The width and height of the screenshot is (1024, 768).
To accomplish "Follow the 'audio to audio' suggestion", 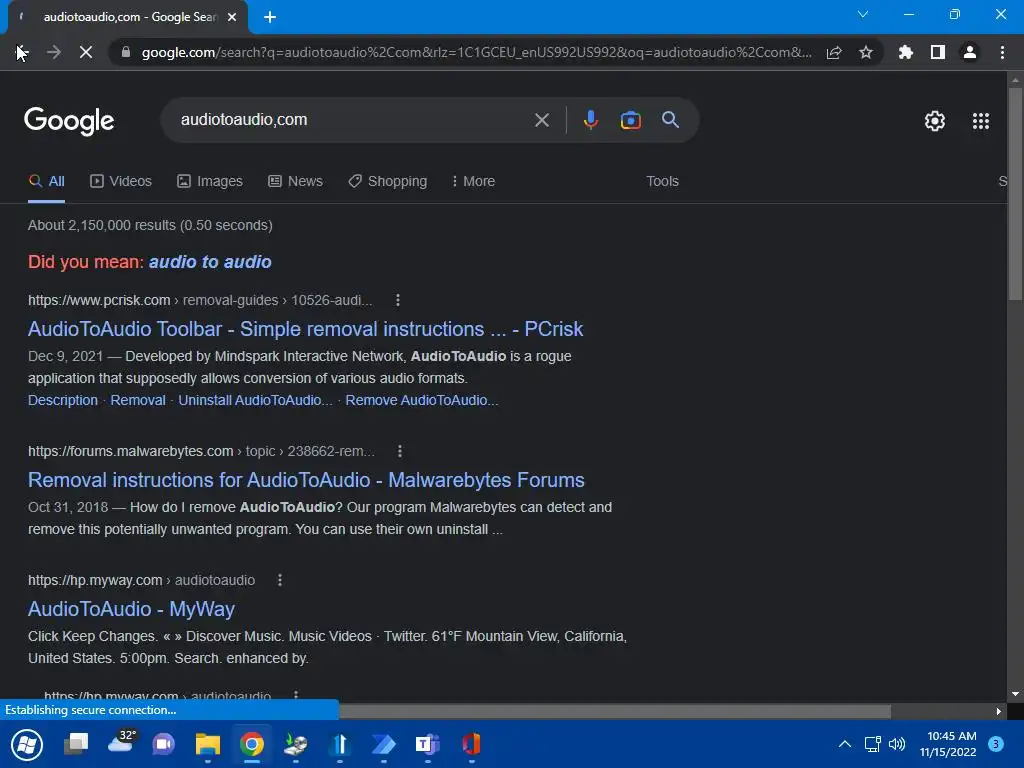I will [210, 262].
